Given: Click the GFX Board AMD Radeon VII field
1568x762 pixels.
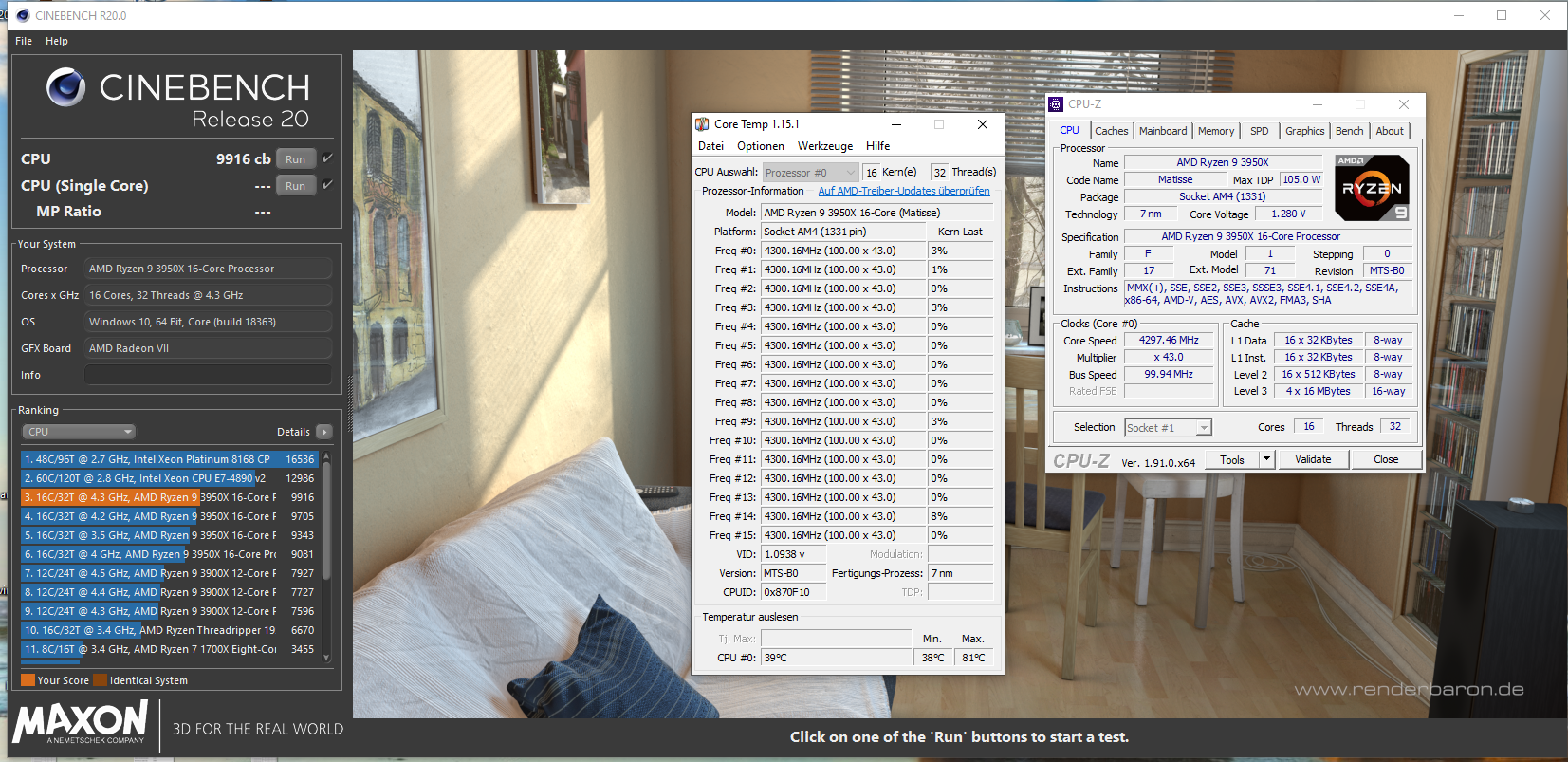Looking at the screenshot, I should (x=208, y=348).
